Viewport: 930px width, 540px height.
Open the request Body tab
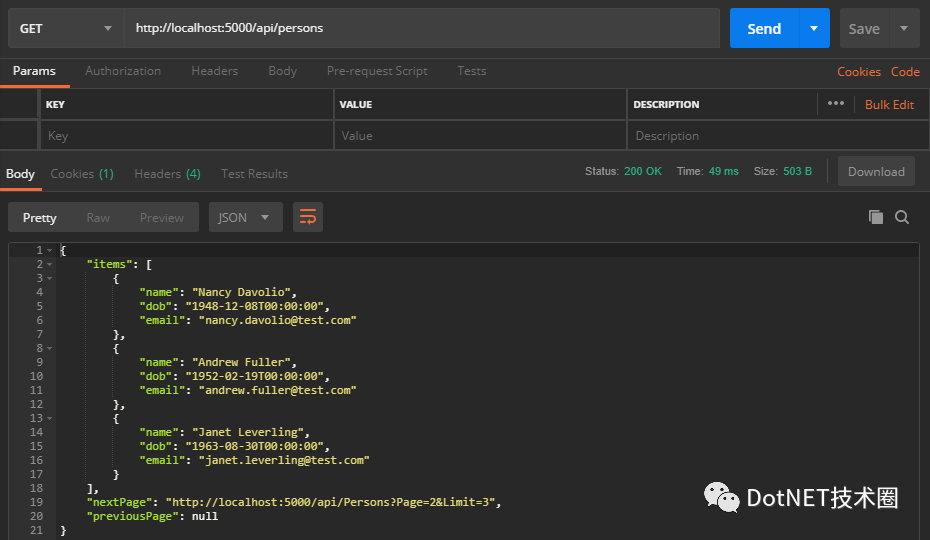tap(282, 71)
